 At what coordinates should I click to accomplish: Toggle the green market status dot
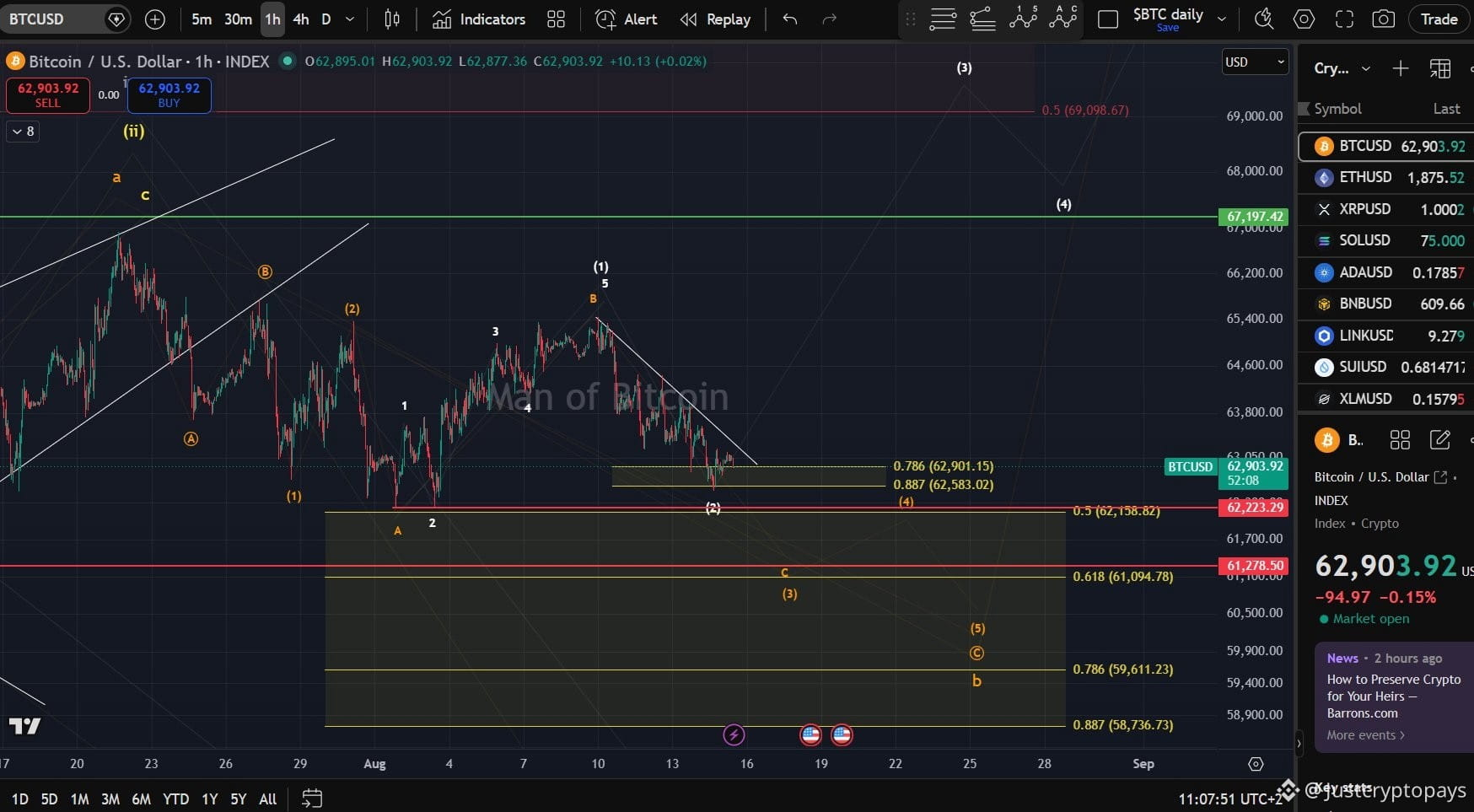(x=288, y=61)
